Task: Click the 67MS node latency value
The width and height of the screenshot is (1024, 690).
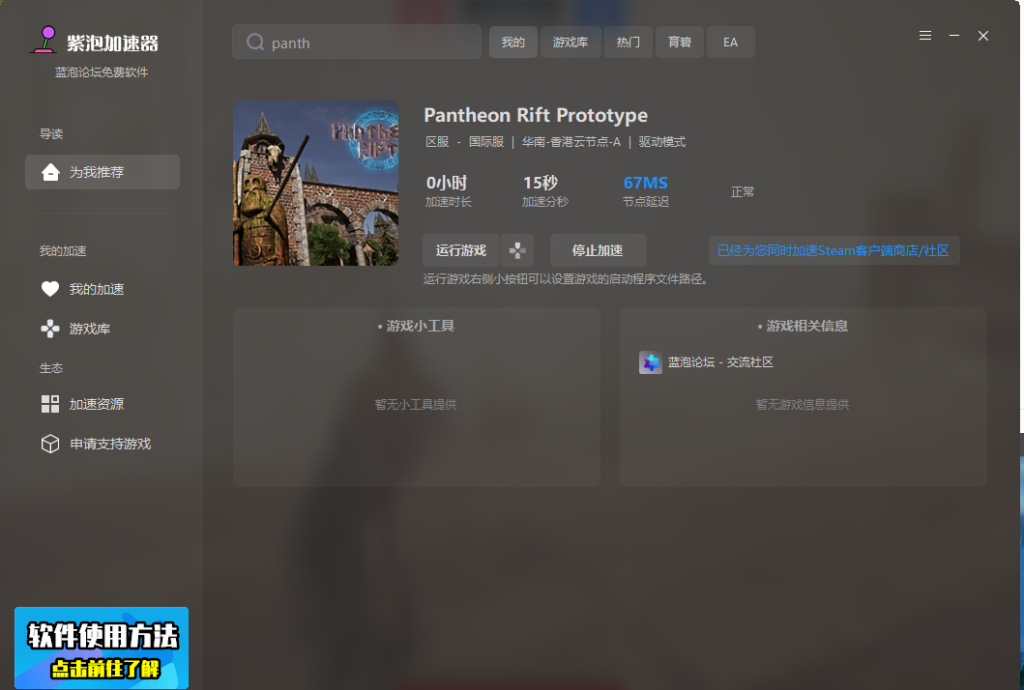Action: [646, 183]
